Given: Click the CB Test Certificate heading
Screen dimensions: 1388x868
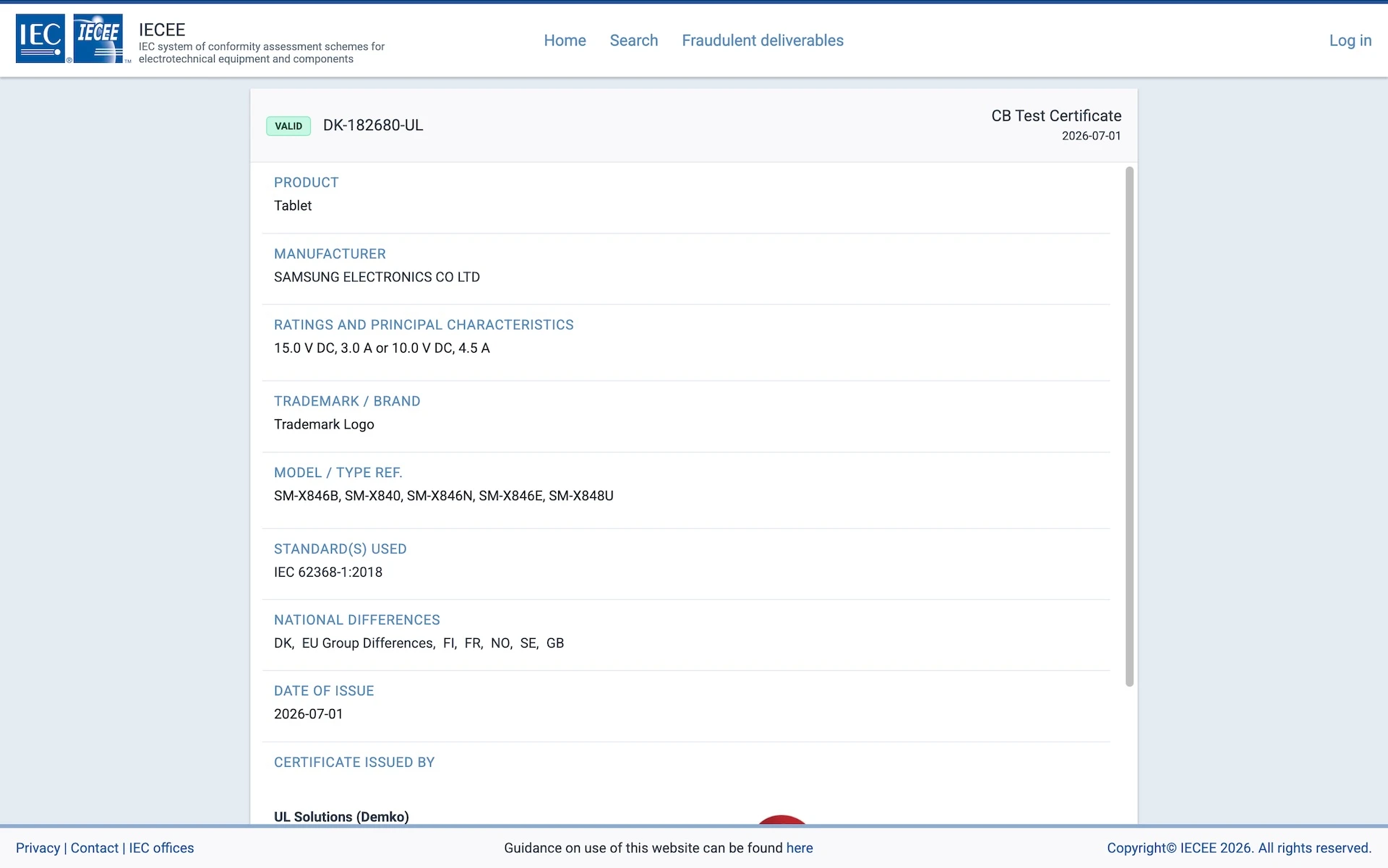Looking at the screenshot, I should coord(1056,116).
